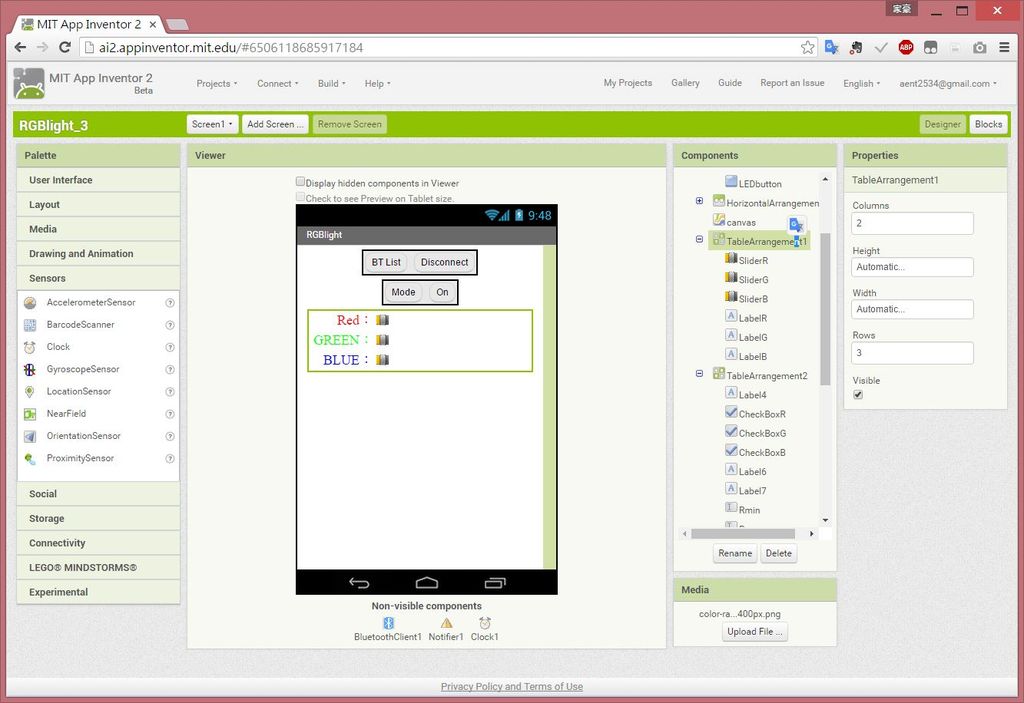Toggle Preview on Tablet size checkbox
The height and width of the screenshot is (703, 1024).
click(x=300, y=197)
